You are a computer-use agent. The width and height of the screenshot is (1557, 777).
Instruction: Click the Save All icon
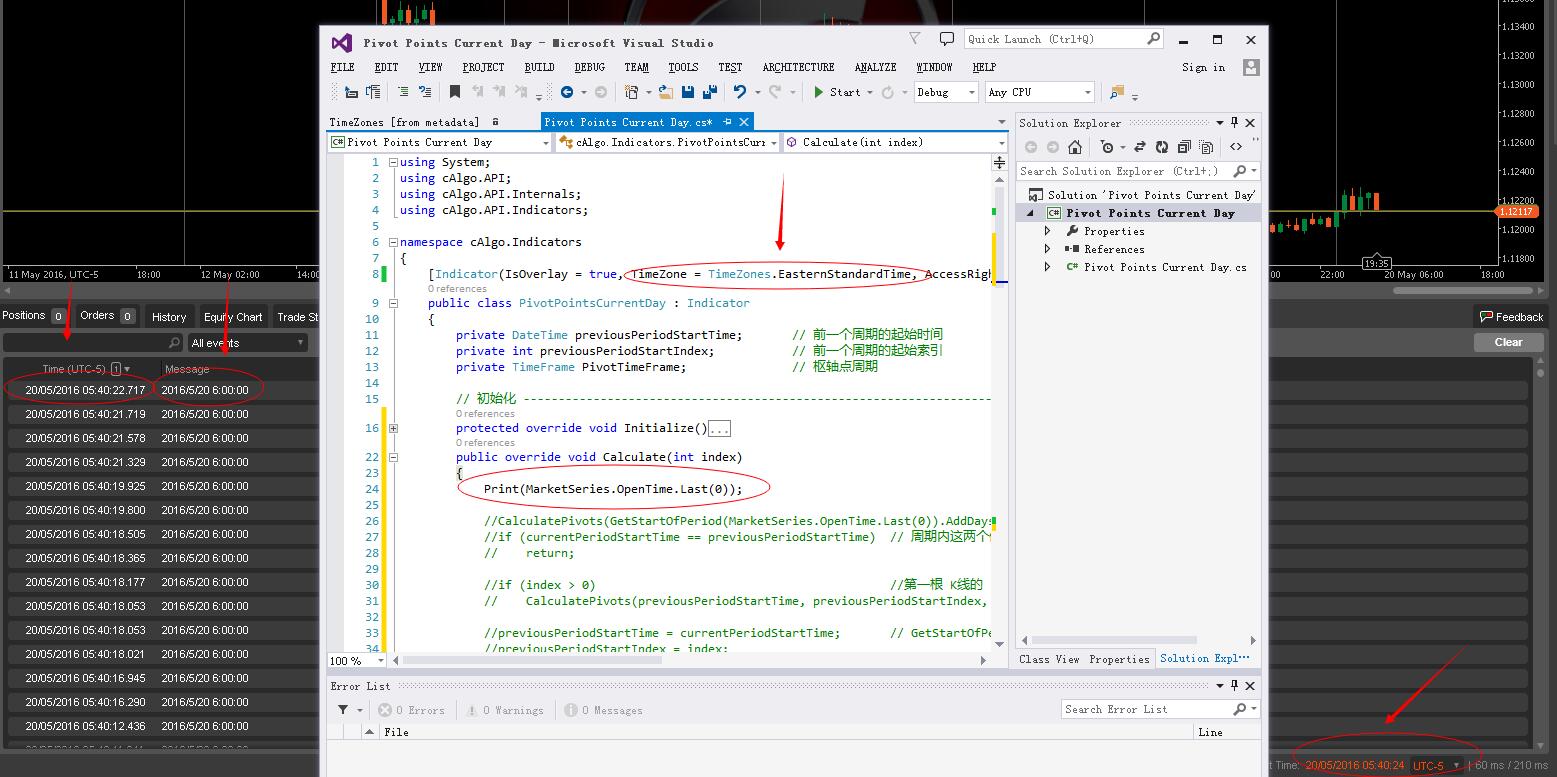pyautogui.click(x=710, y=92)
